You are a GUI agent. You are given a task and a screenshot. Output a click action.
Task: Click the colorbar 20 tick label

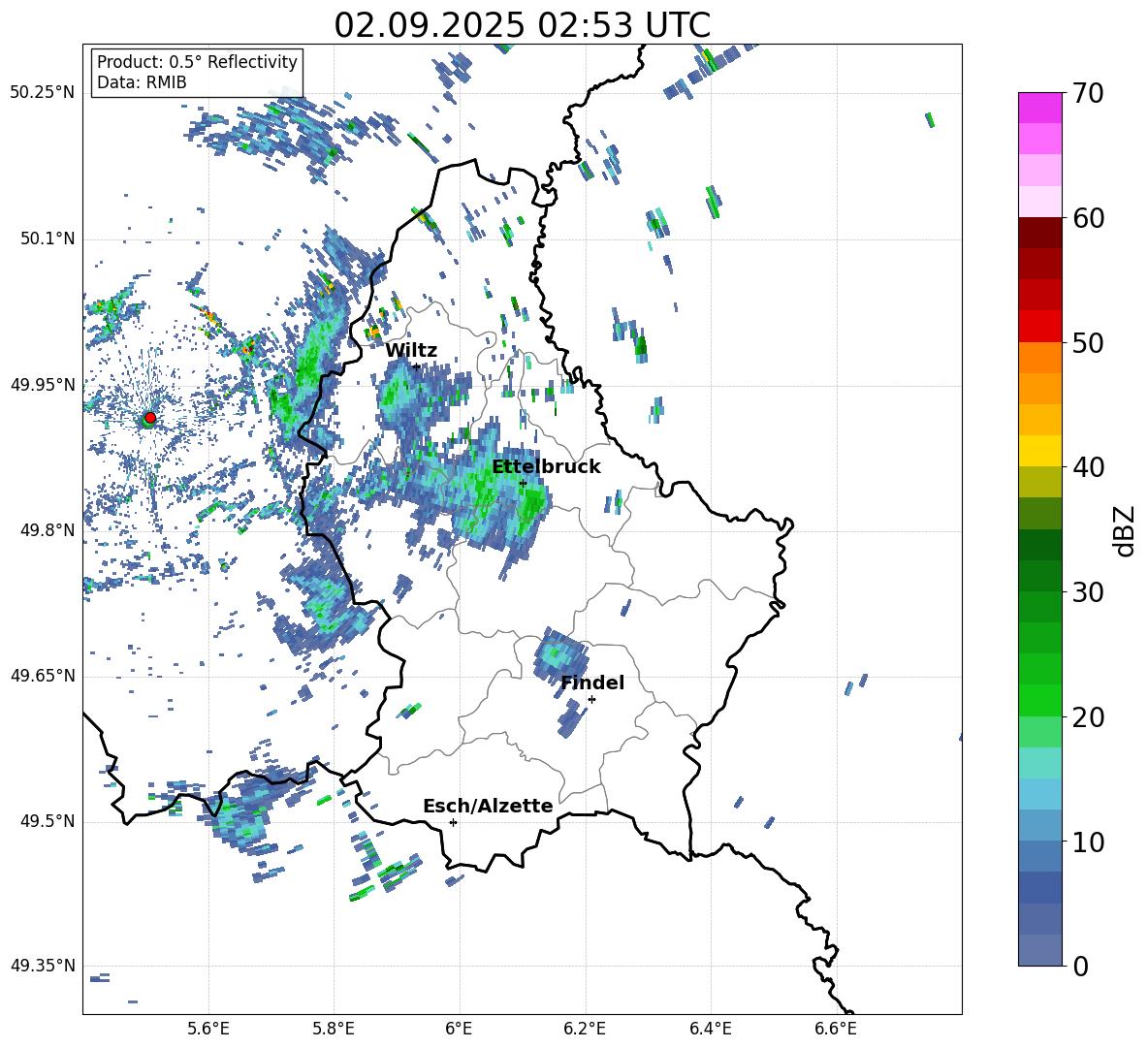click(1088, 717)
